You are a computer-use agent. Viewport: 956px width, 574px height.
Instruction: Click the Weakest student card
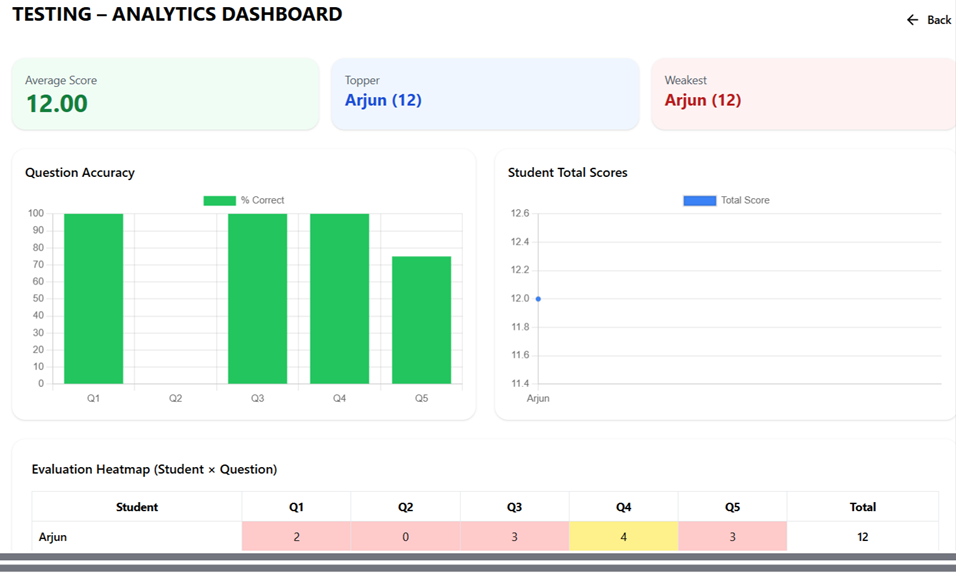(803, 94)
